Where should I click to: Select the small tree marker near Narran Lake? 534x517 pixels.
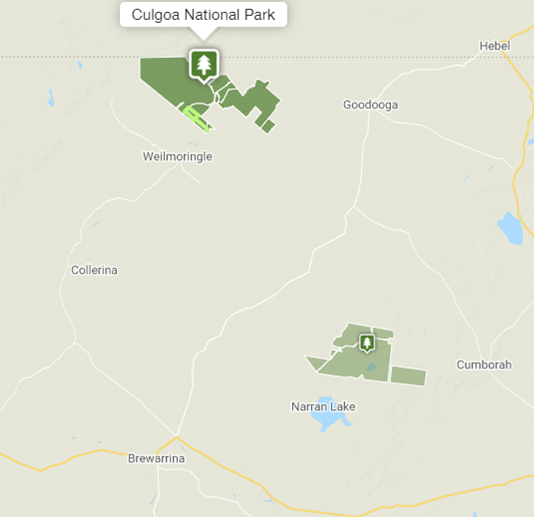point(367,343)
